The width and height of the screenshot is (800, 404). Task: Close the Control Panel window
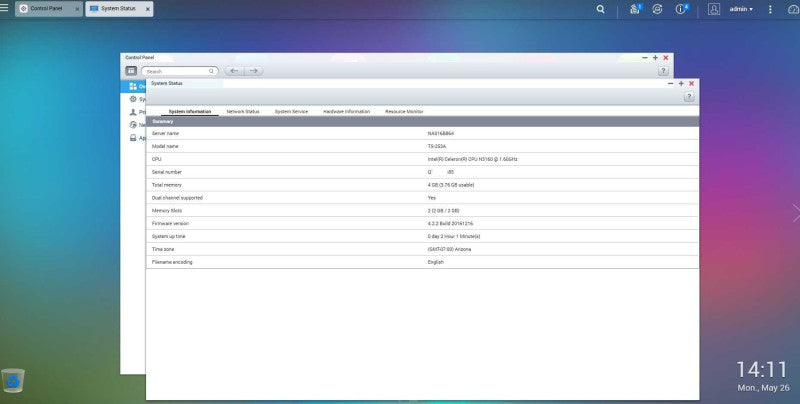coord(666,58)
